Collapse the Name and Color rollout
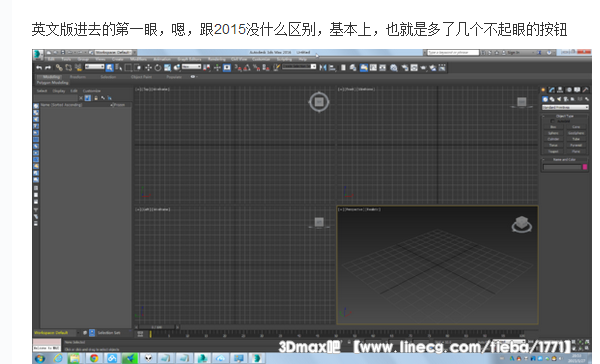The height and width of the screenshot is (364, 600). pyautogui.click(x=564, y=160)
